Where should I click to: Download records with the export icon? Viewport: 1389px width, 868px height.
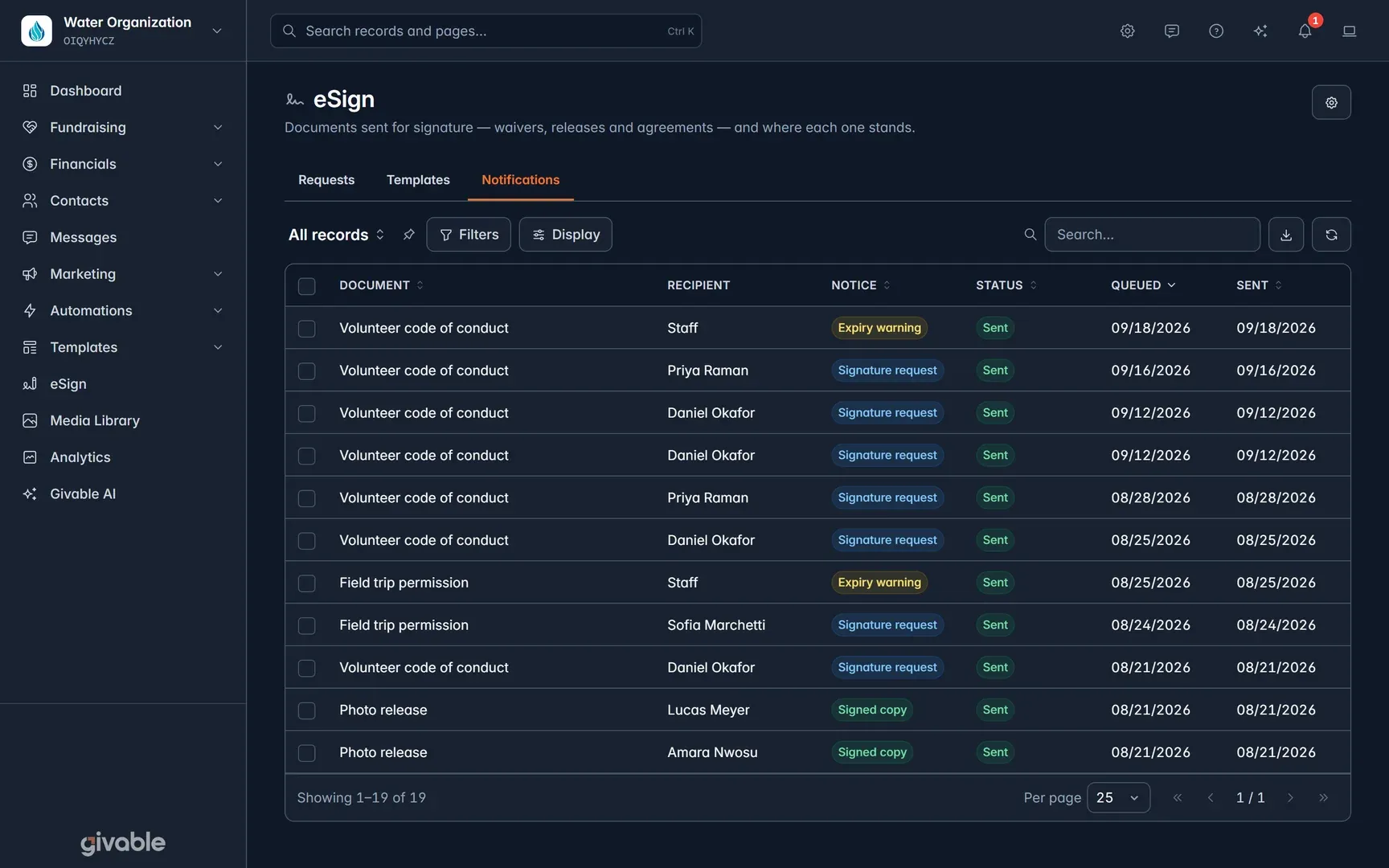point(1285,235)
